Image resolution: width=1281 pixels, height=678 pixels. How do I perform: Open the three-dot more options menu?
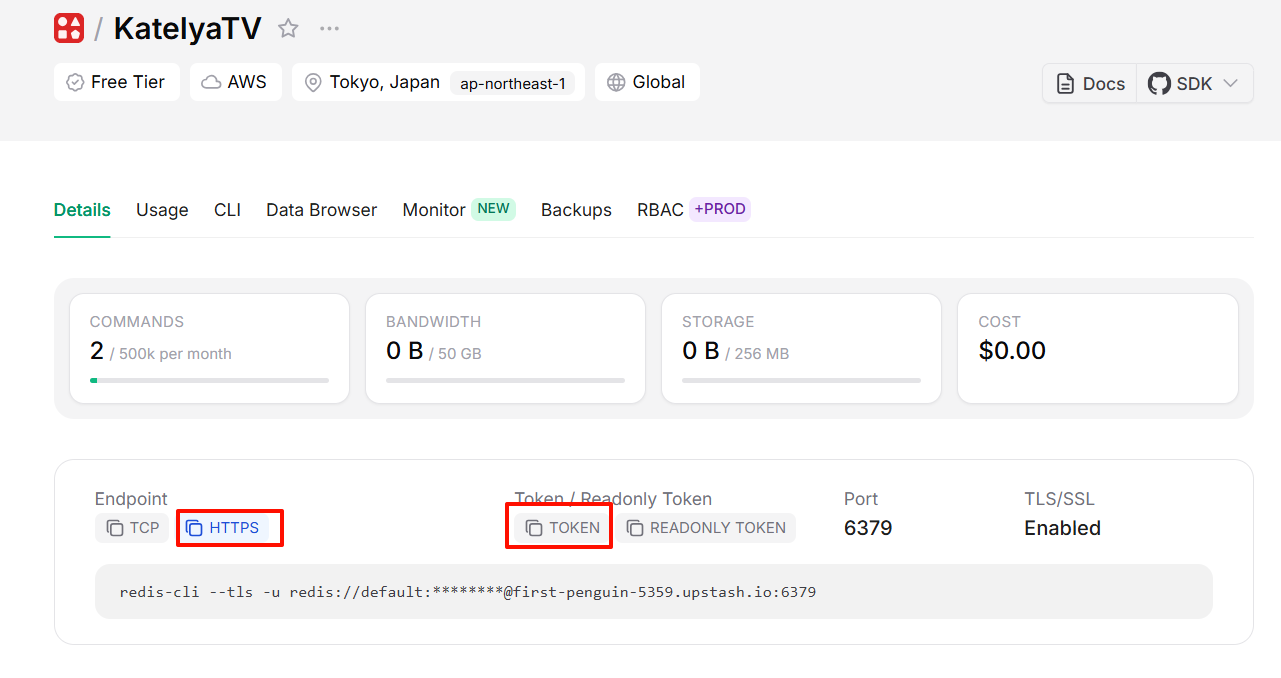click(330, 28)
